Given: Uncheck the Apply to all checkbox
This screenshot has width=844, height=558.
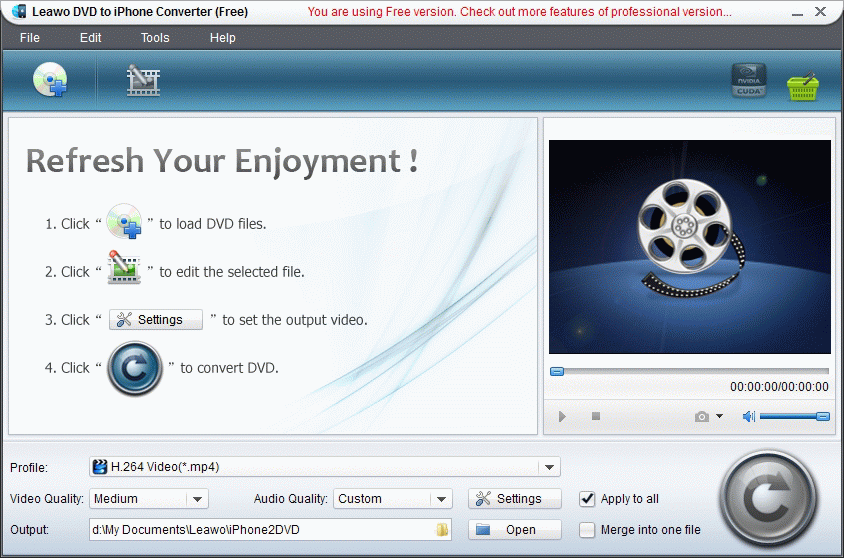Looking at the screenshot, I should pyautogui.click(x=587, y=499).
